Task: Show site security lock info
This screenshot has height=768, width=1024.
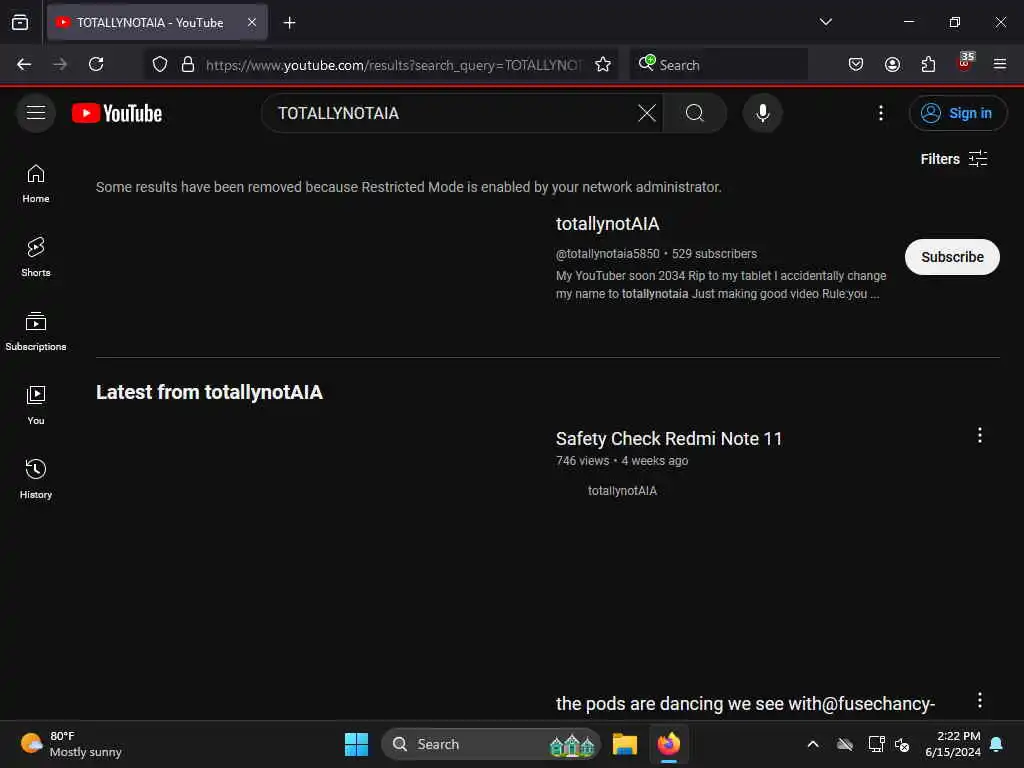Action: [188, 64]
